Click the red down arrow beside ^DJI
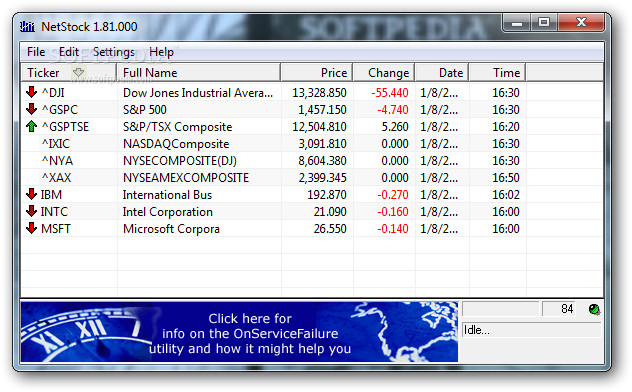Viewport: 632px width, 392px height. (31, 92)
